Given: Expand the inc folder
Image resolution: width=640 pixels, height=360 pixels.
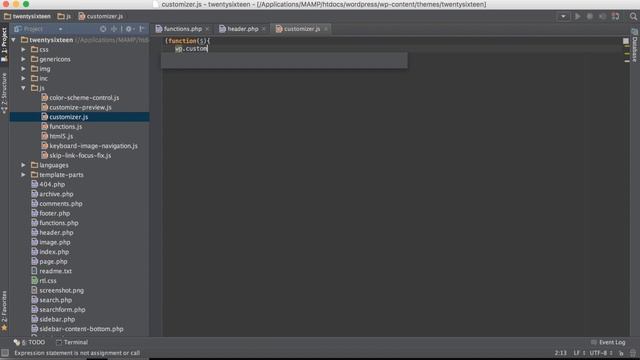Looking at the screenshot, I should 23,78.
